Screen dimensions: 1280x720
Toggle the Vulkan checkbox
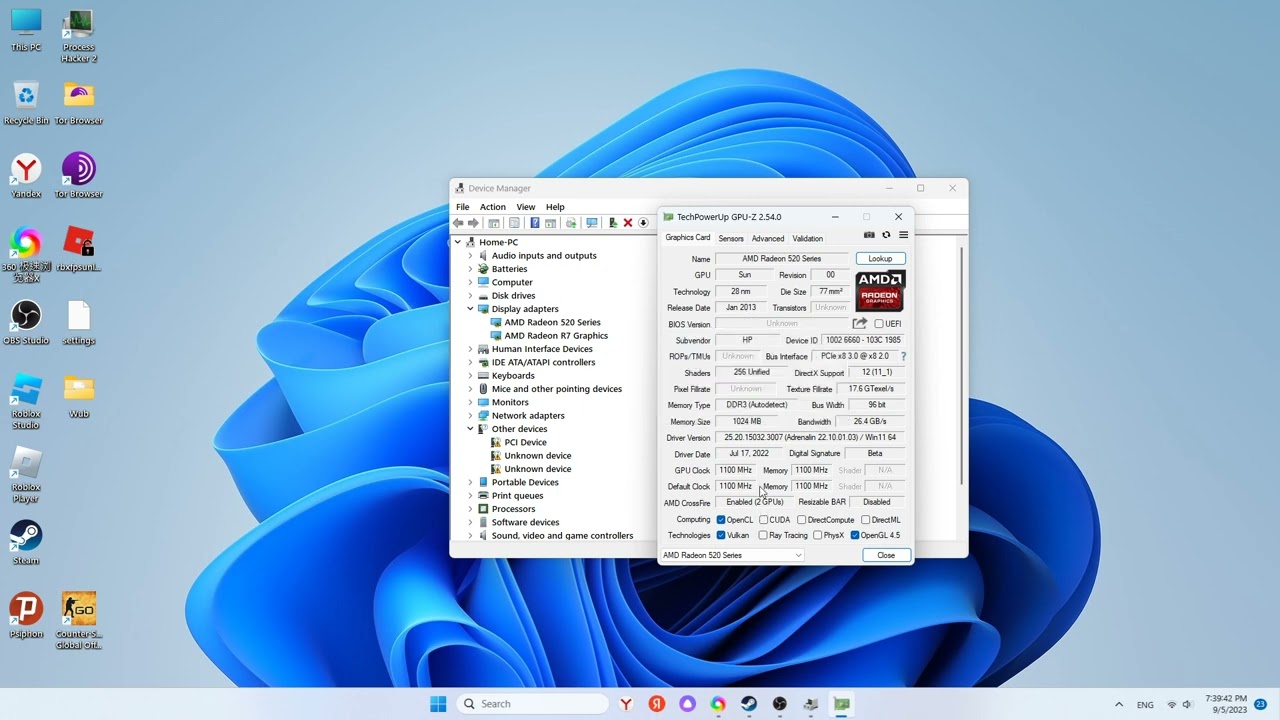(721, 535)
